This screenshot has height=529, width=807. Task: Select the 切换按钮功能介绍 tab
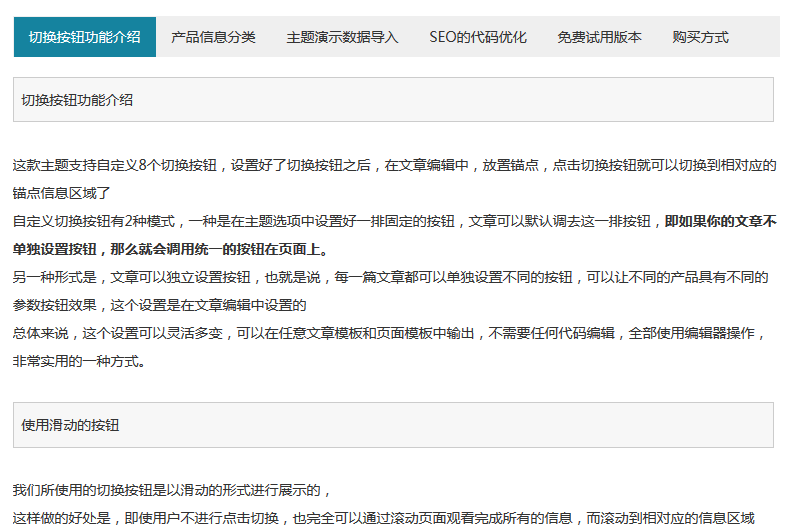tap(85, 37)
